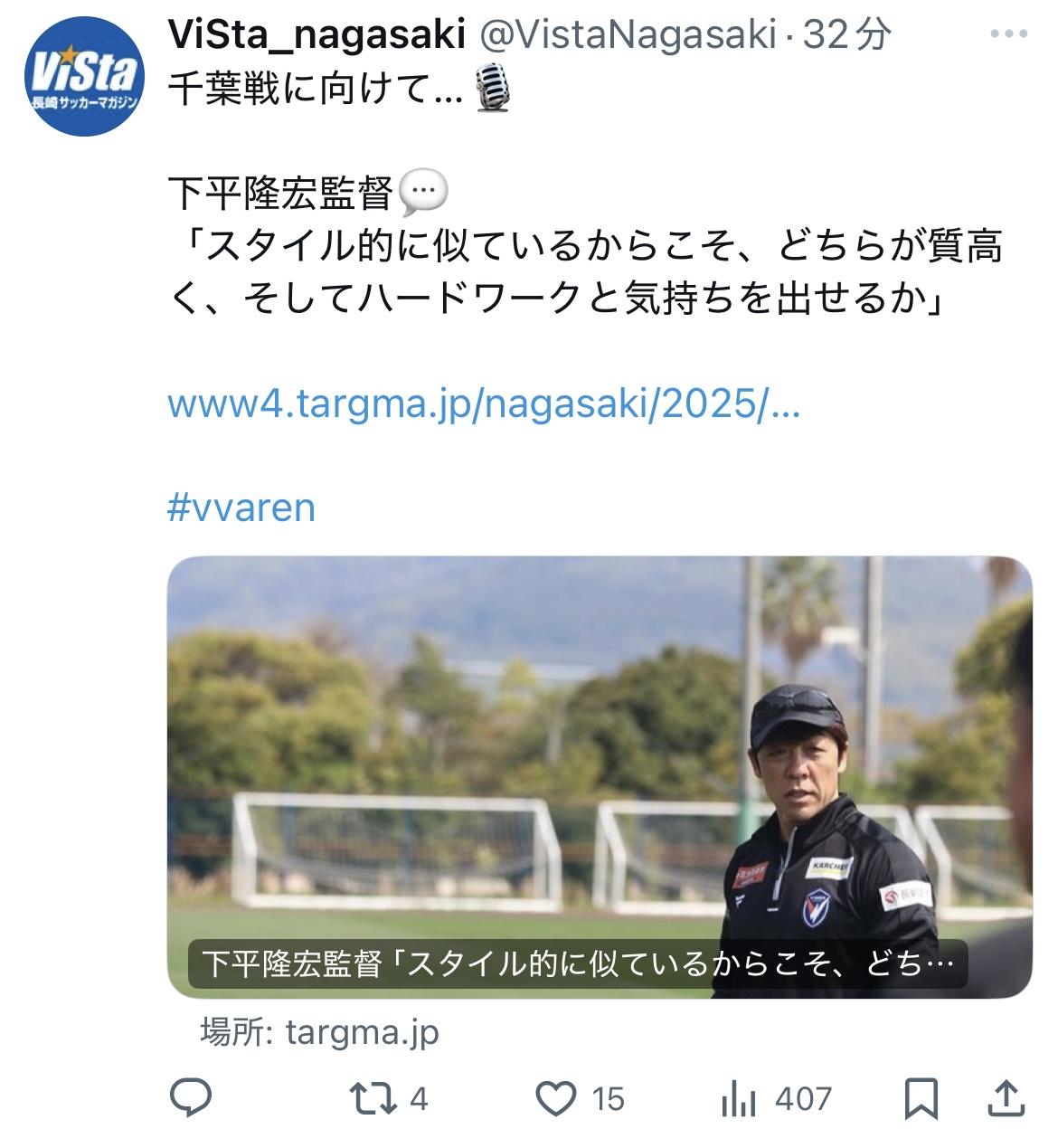Tap the reply speech bubble icon
The width and height of the screenshot is (1058, 1148).
pyautogui.click(x=191, y=1098)
